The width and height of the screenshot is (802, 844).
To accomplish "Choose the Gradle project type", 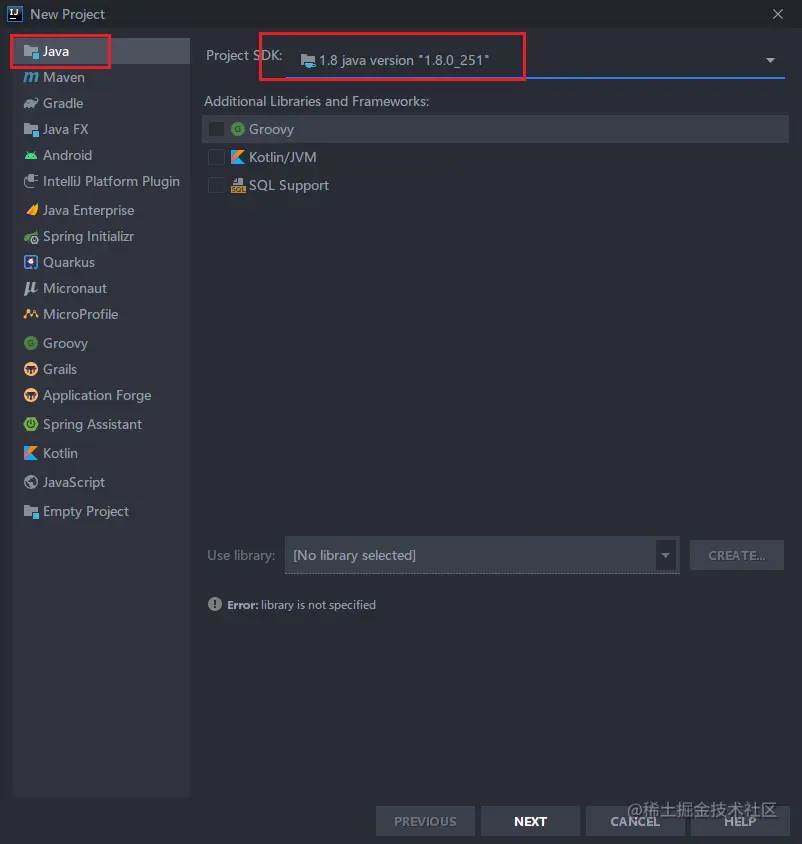I will (x=101, y=103).
